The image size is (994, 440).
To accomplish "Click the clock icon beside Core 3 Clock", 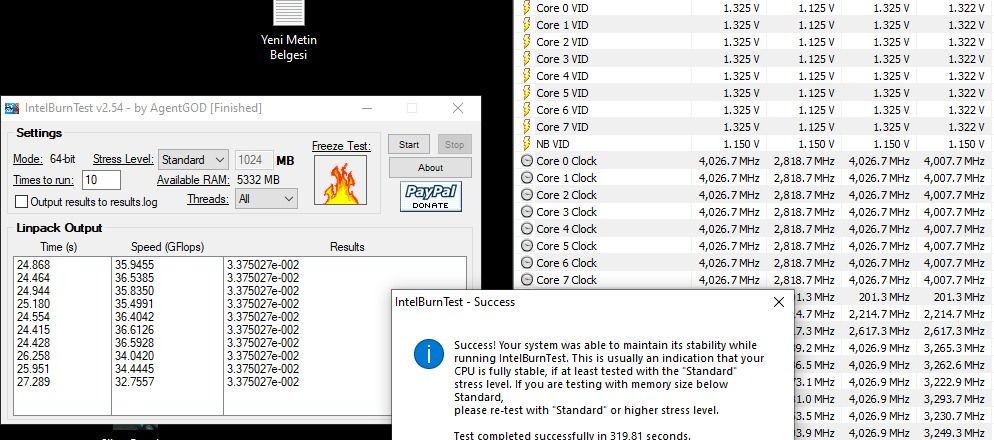I will click(527, 212).
